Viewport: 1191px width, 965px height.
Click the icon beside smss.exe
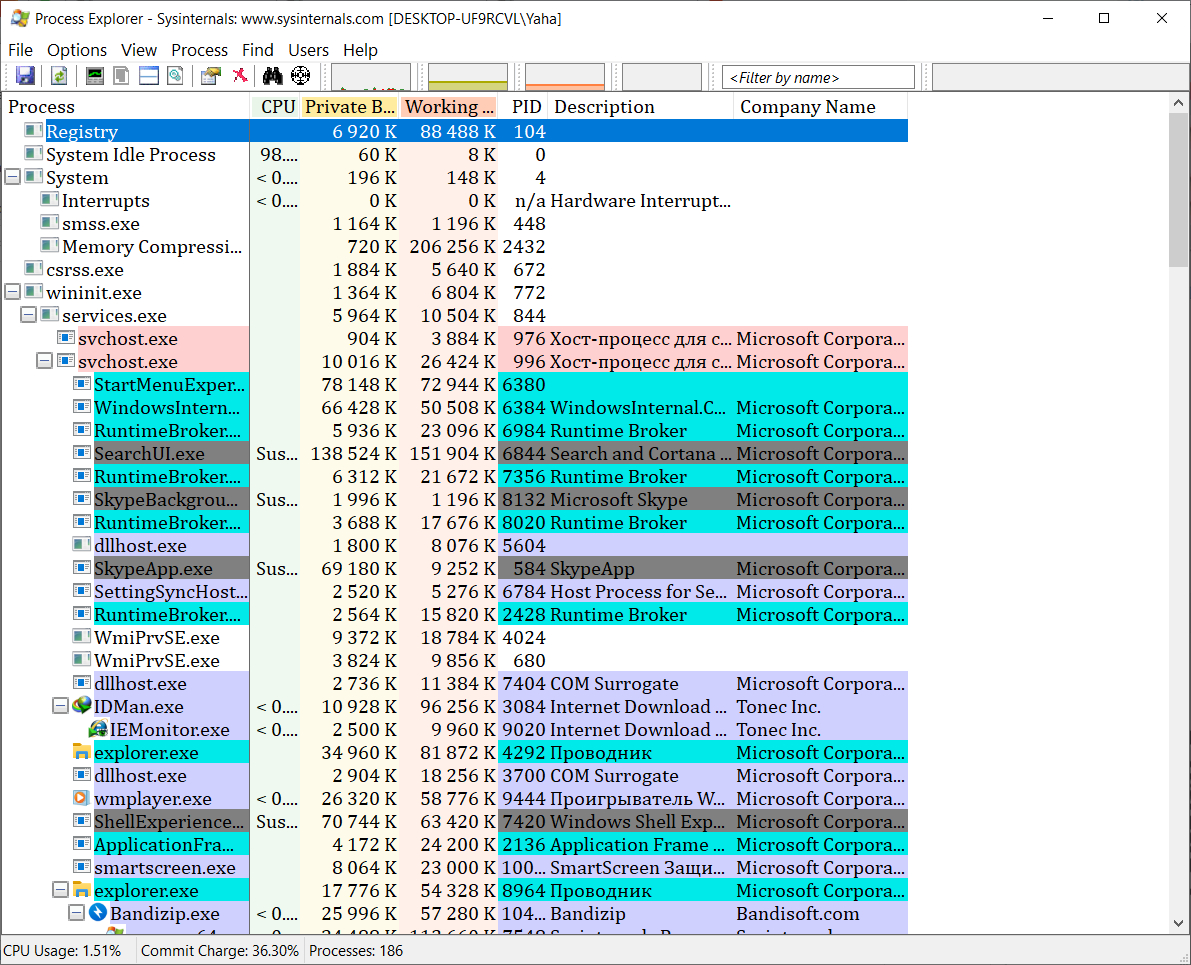[49, 223]
